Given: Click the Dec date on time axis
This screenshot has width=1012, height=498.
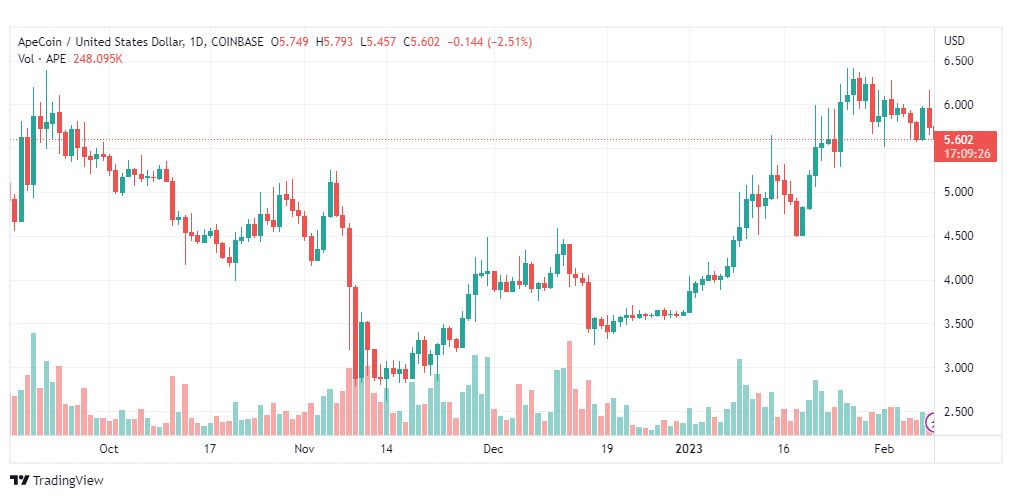Looking at the screenshot, I should [x=494, y=448].
